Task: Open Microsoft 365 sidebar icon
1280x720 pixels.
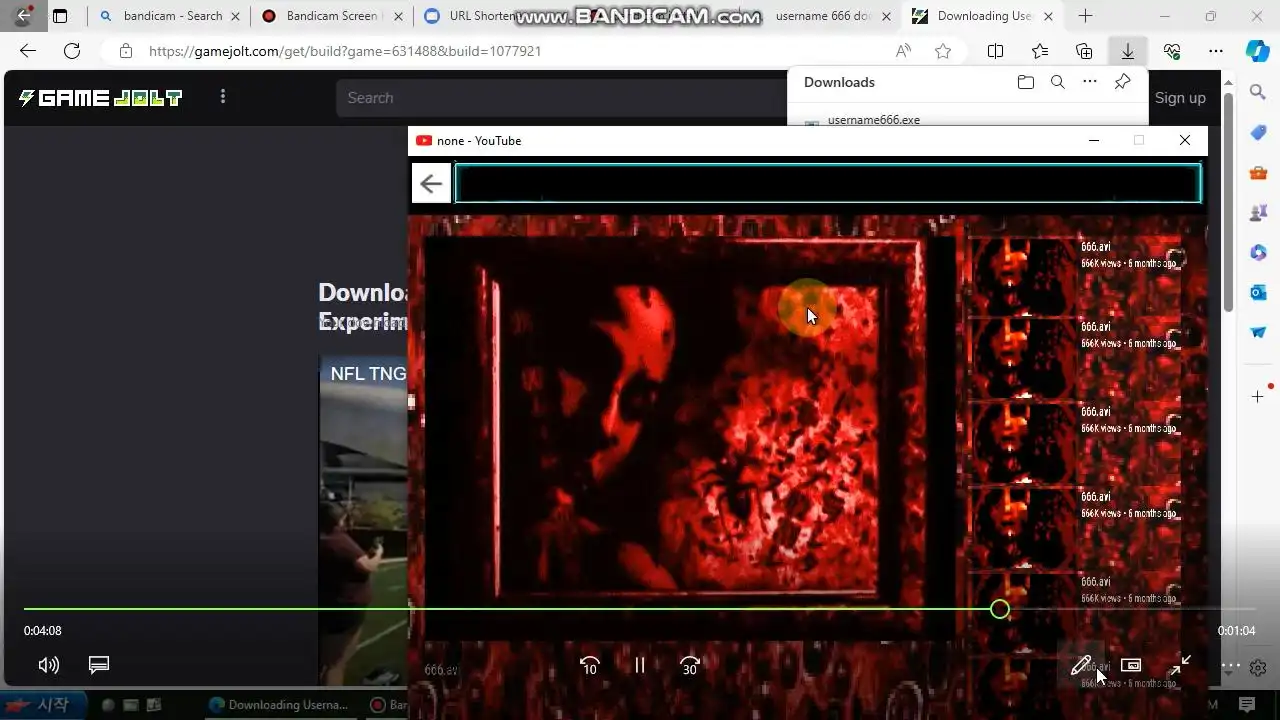Action: click(x=1258, y=252)
